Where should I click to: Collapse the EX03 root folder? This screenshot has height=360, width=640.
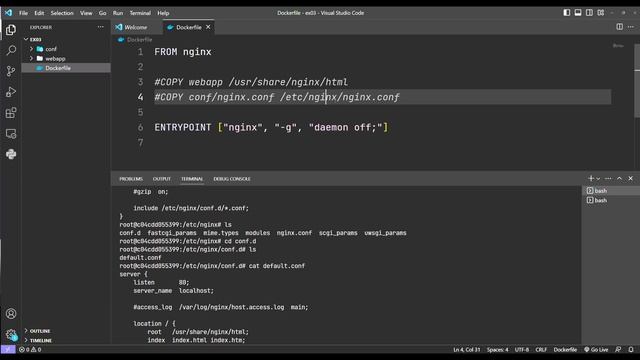point(65,39)
